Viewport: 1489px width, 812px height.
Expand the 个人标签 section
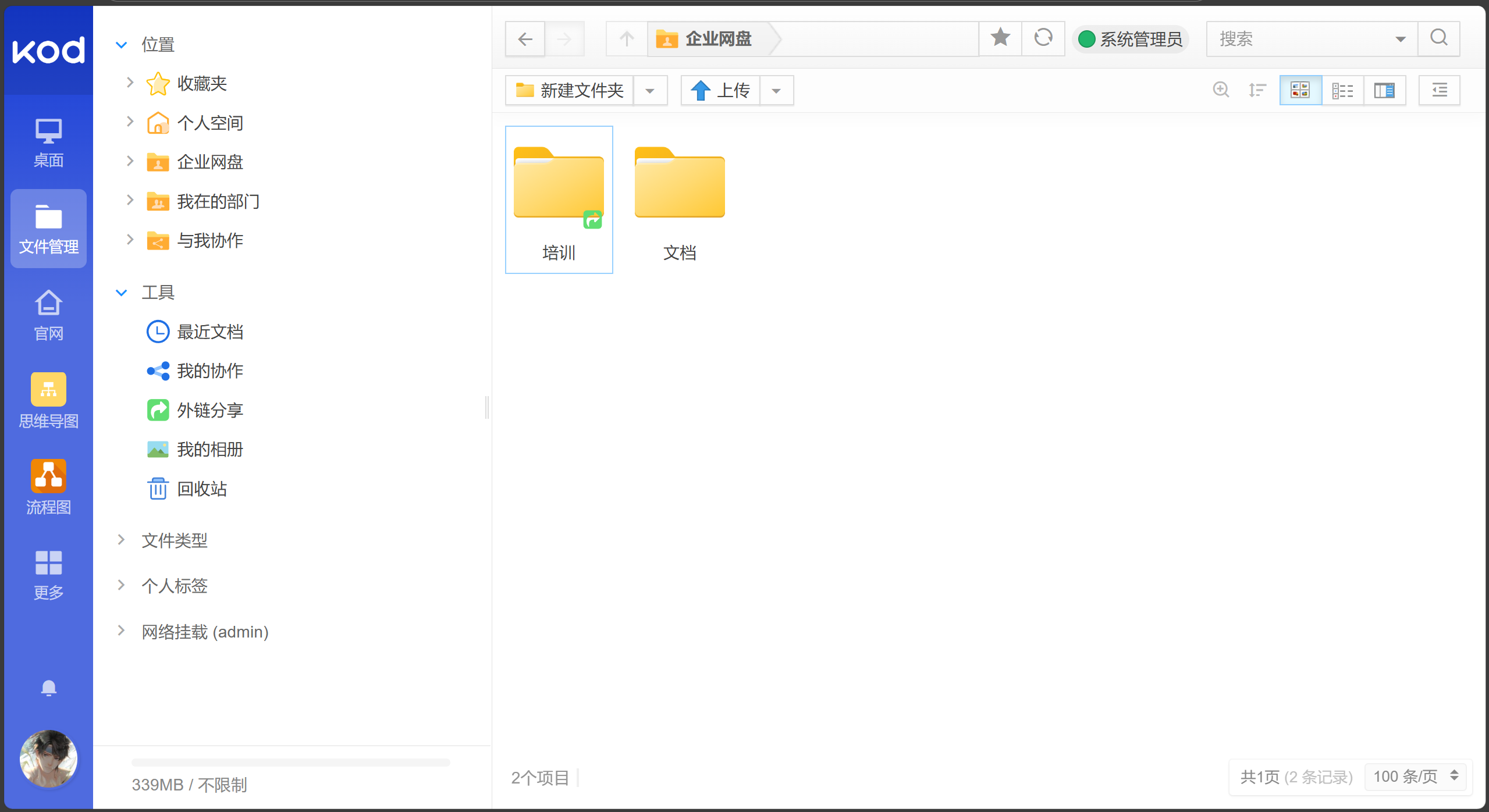click(x=121, y=585)
